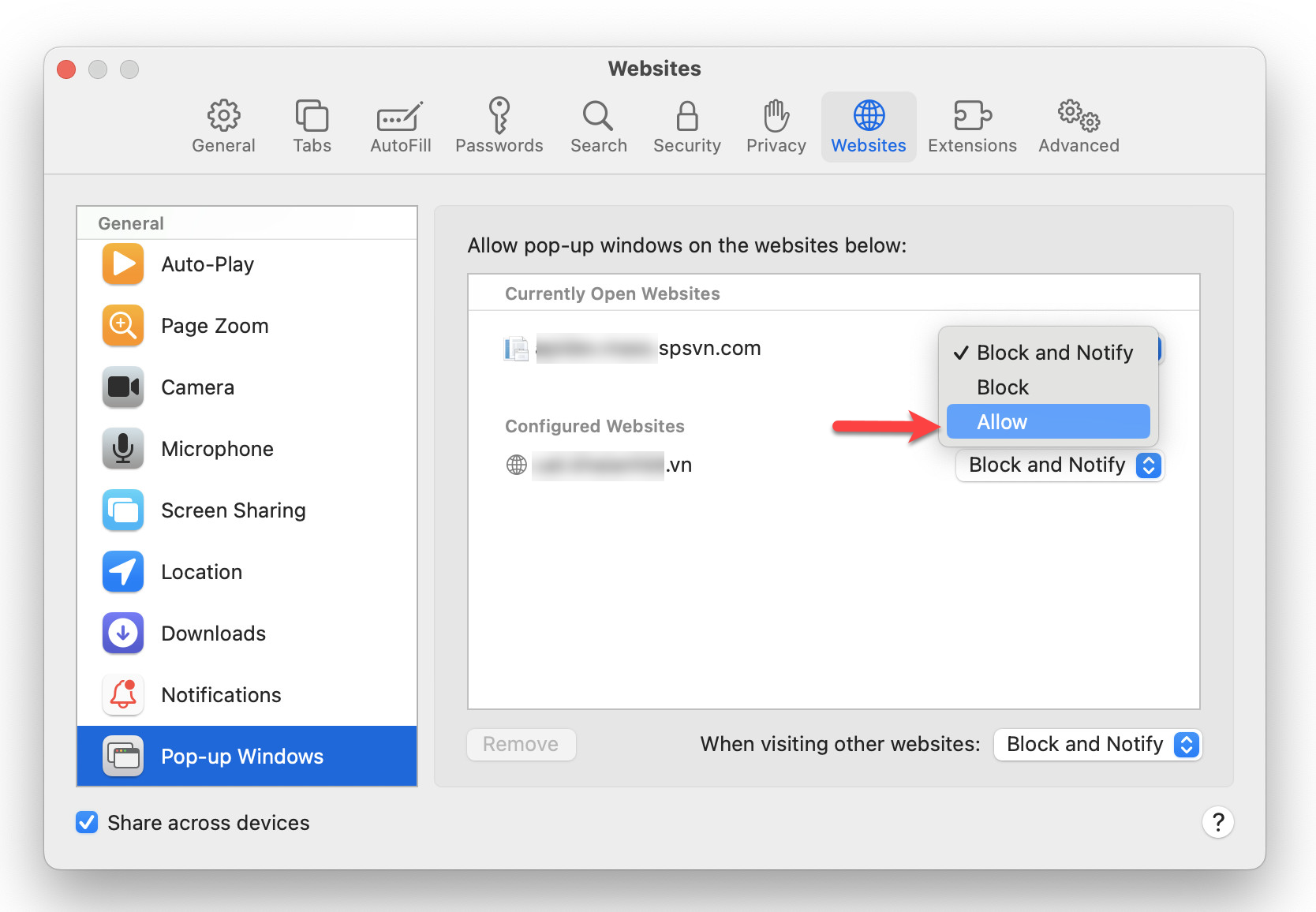This screenshot has height=912, width=1316.
Task: Expand the 'When visiting other websites' dropdown
Action: point(1097,745)
